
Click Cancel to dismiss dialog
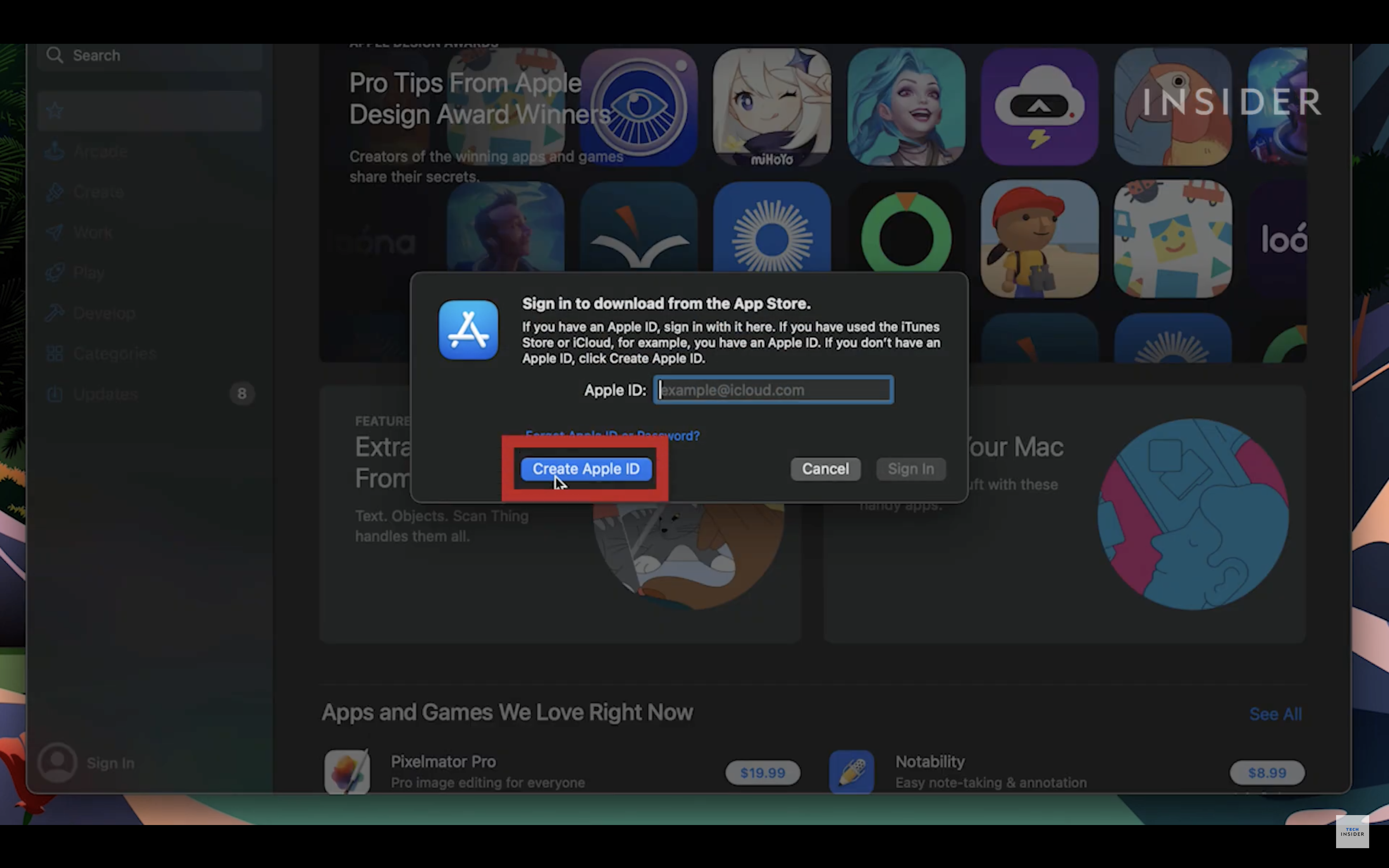tap(825, 468)
